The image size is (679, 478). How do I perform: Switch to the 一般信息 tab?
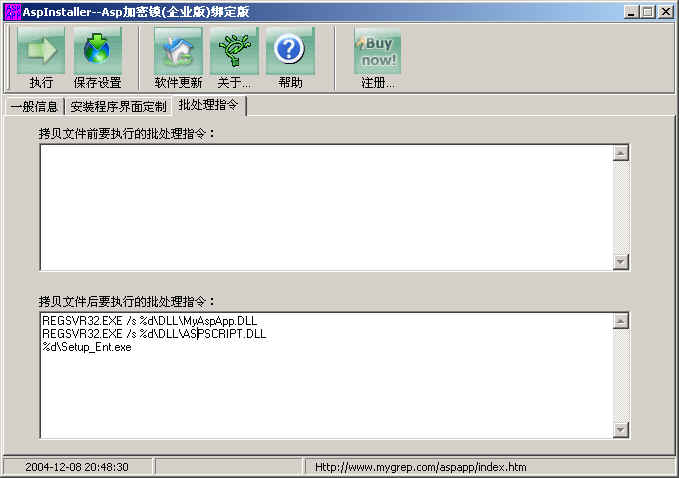pos(34,106)
